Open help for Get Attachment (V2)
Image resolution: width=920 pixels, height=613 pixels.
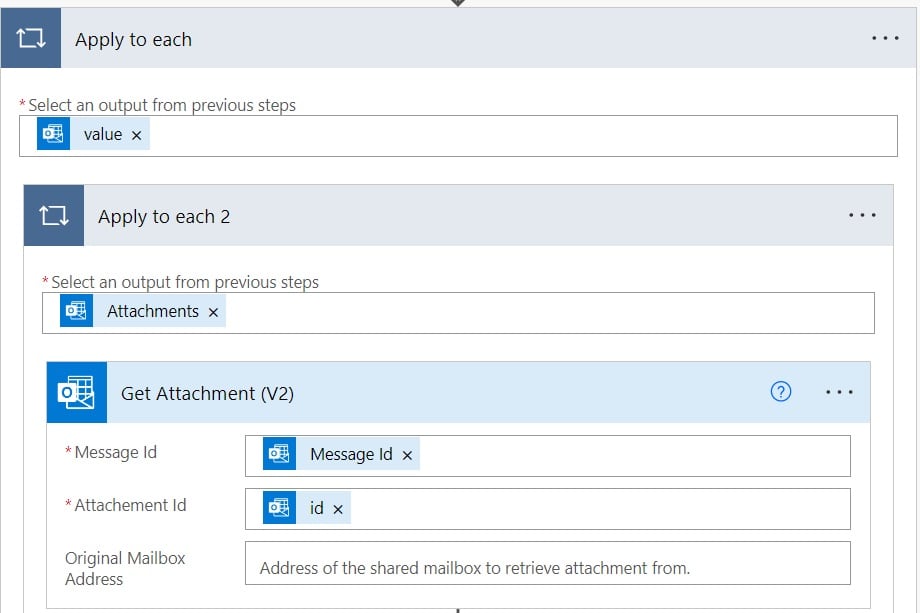click(x=781, y=391)
